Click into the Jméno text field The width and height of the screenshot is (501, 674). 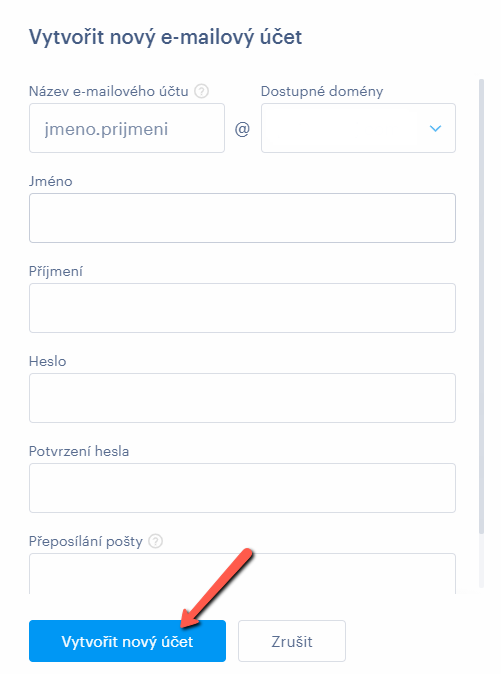242,218
